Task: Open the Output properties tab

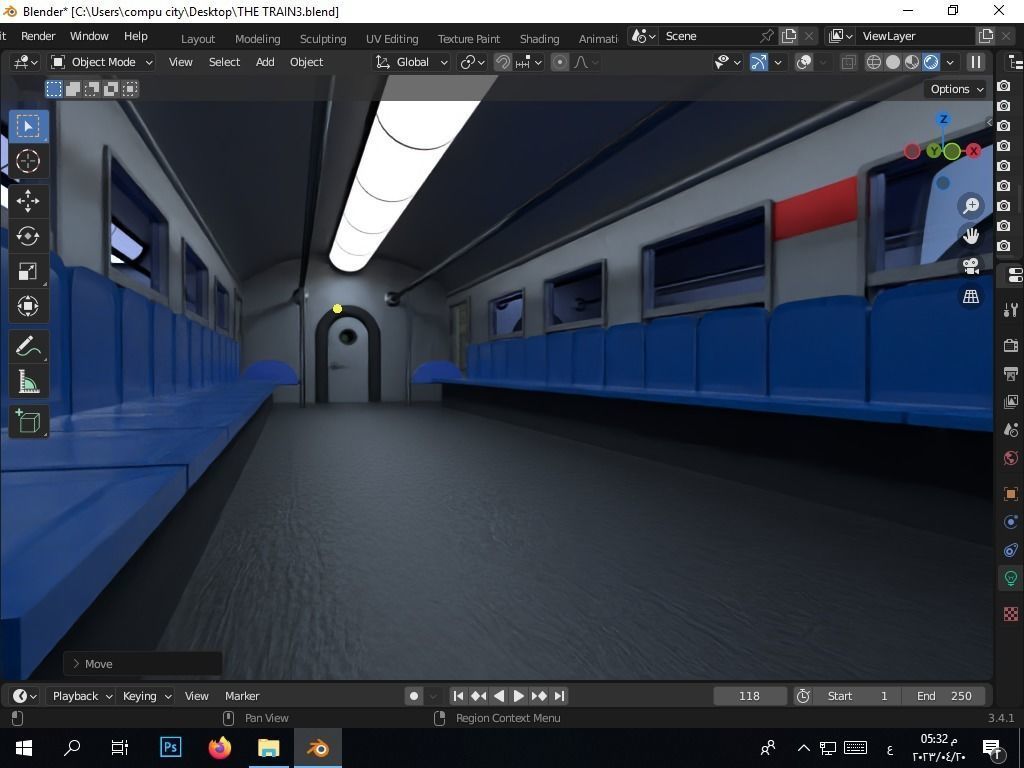Action: pos(1010,374)
